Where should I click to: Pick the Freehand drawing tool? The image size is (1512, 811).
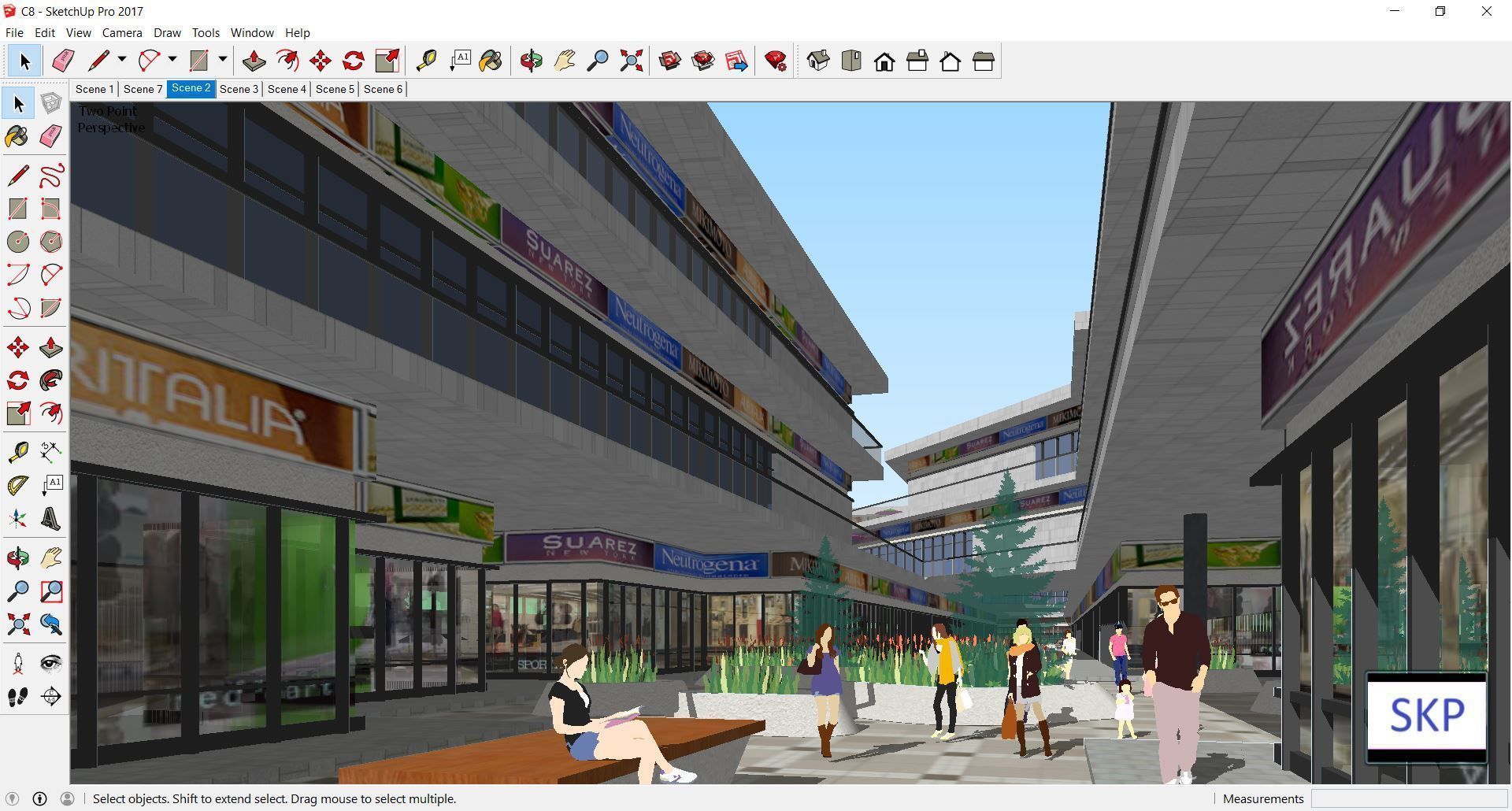(51, 175)
